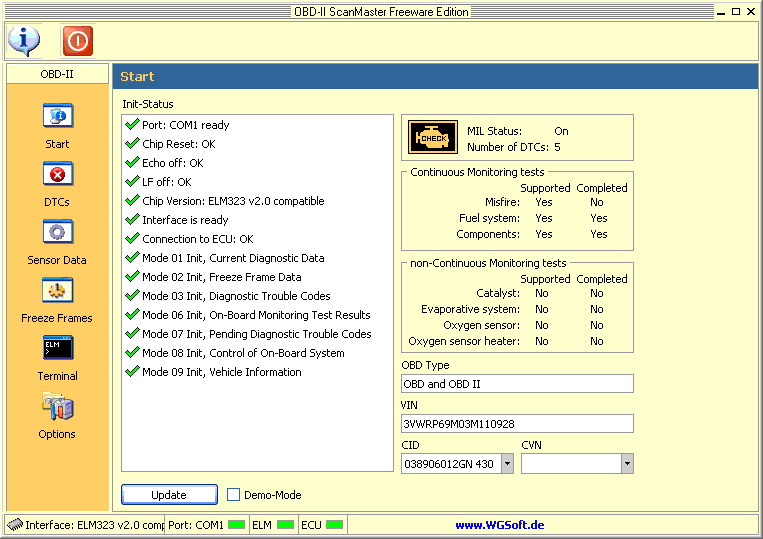763x539 pixels.
Task: Select 'LF off: OK' status line
Action: (167, 182)
